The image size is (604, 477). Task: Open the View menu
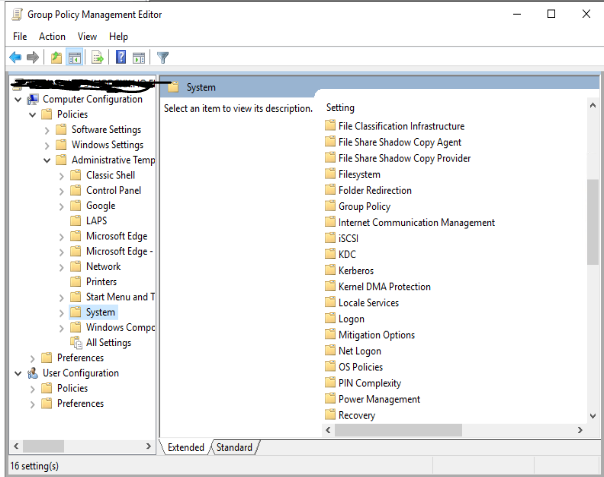tap(87, 37)
